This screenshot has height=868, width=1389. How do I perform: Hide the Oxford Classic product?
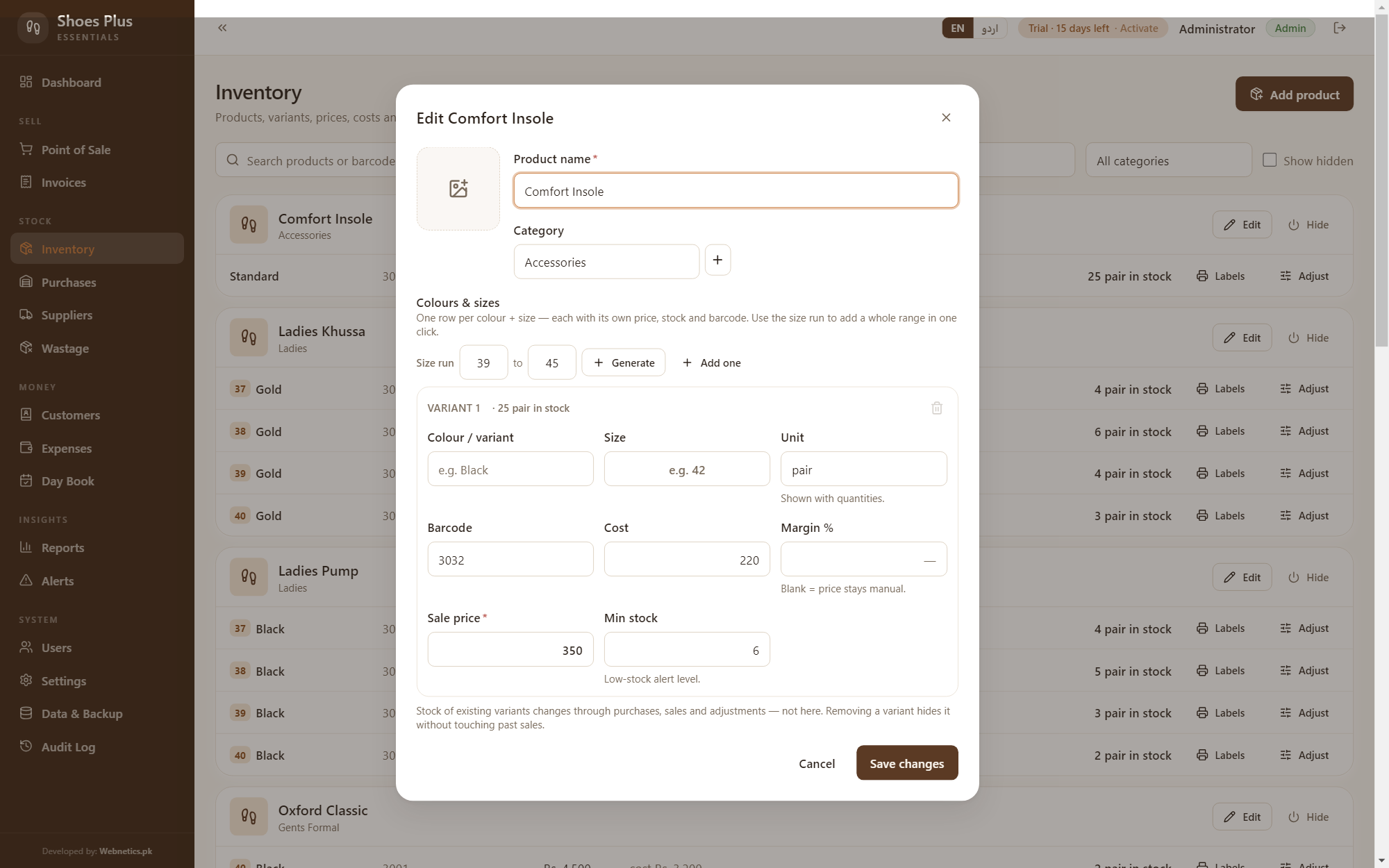click(x=1308, y=817)
